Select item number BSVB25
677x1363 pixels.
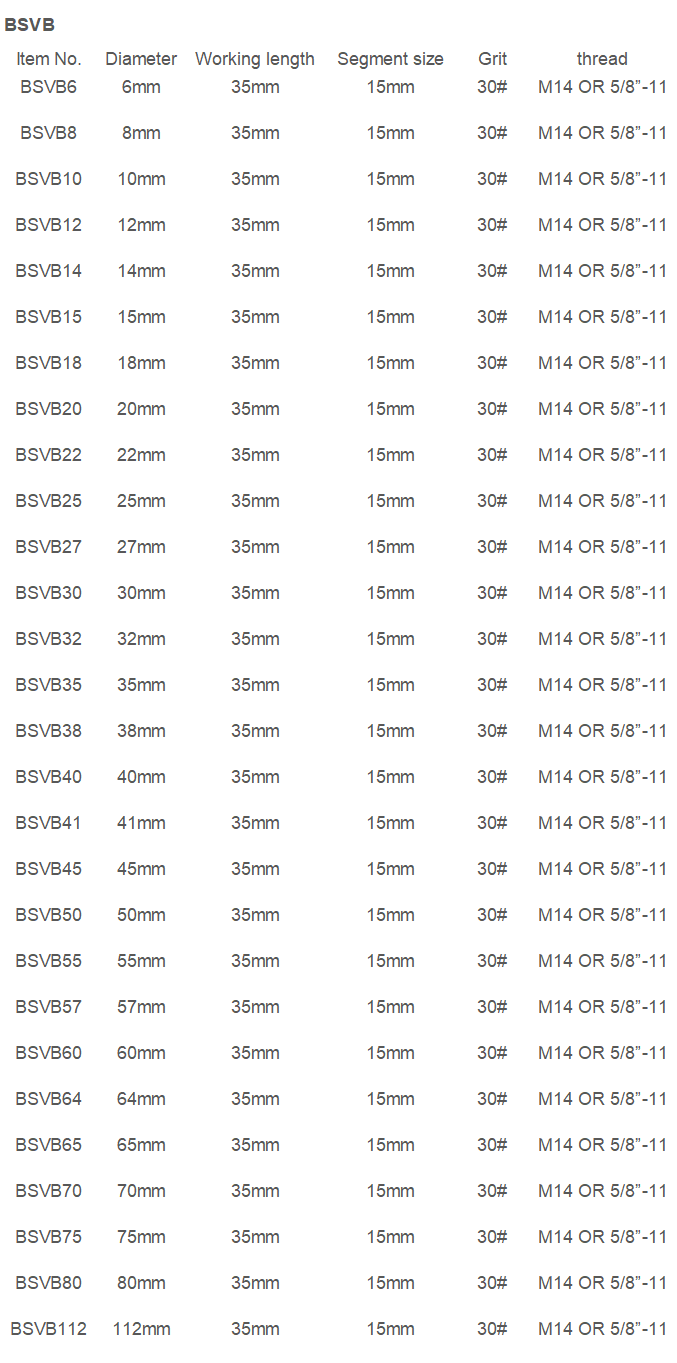pyautogui.click(x=49, y=501)
